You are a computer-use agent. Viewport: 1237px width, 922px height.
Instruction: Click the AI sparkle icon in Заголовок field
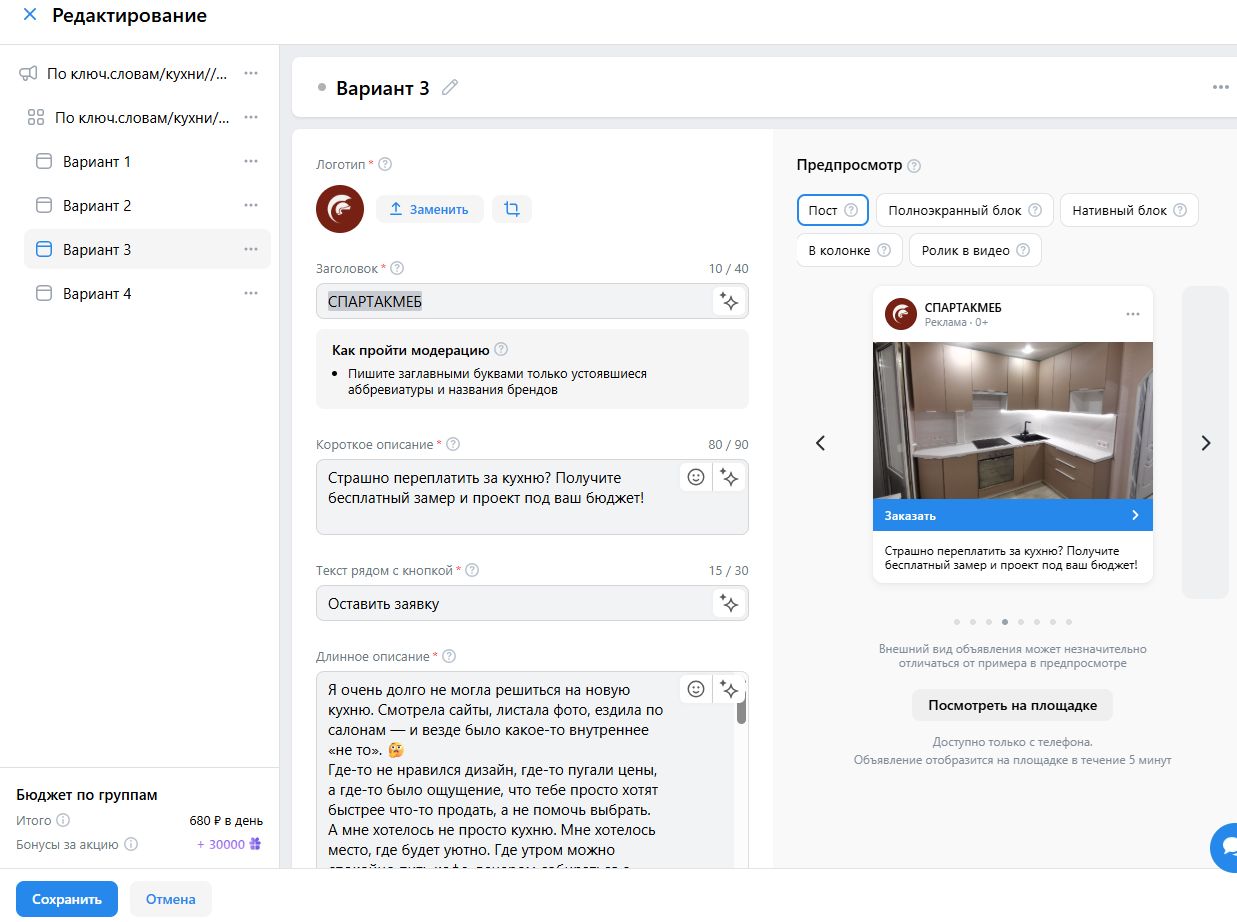[730, 301]
